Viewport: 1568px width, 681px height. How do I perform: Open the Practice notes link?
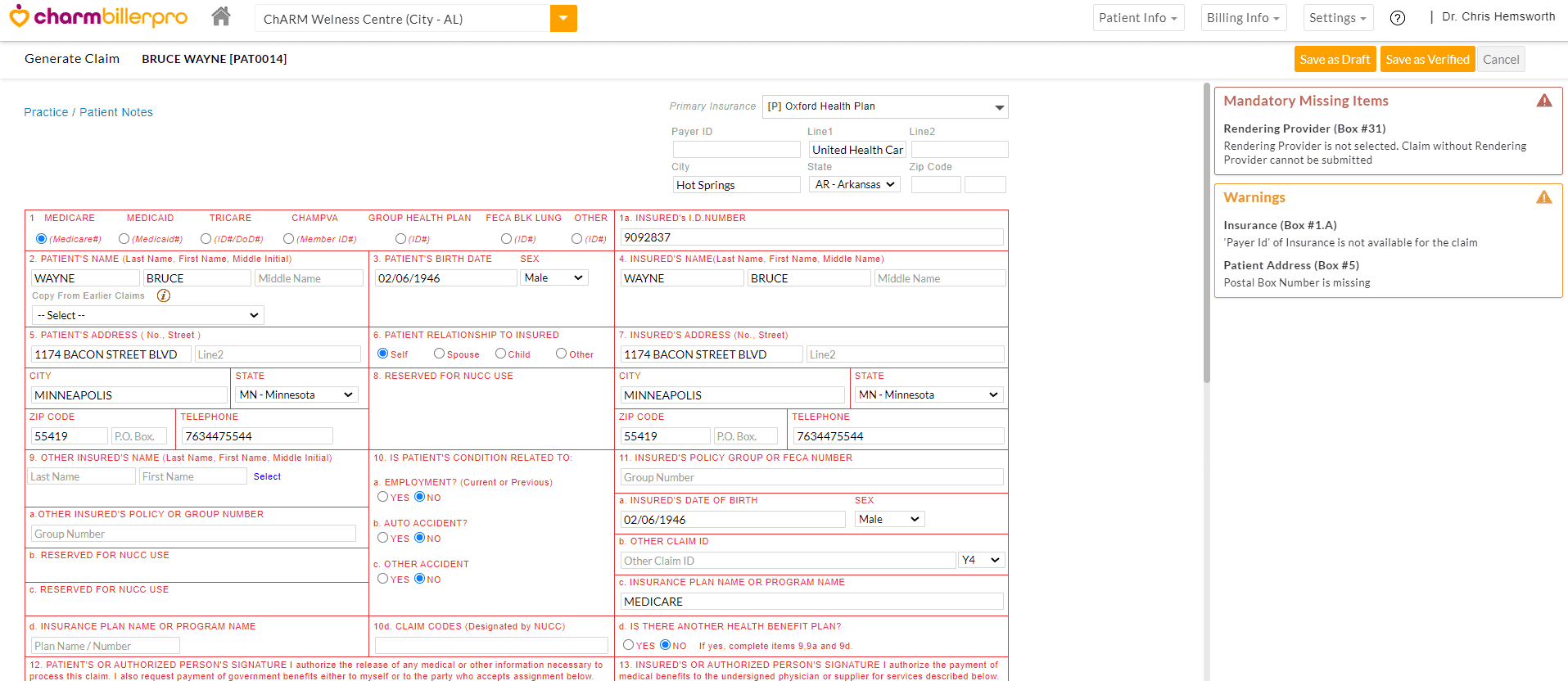click(46, 112)
